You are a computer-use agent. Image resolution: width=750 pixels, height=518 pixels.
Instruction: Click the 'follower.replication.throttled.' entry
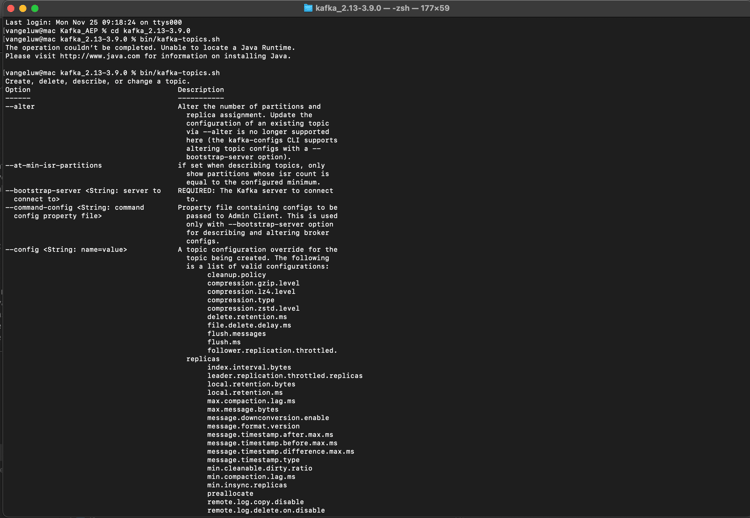272,351
